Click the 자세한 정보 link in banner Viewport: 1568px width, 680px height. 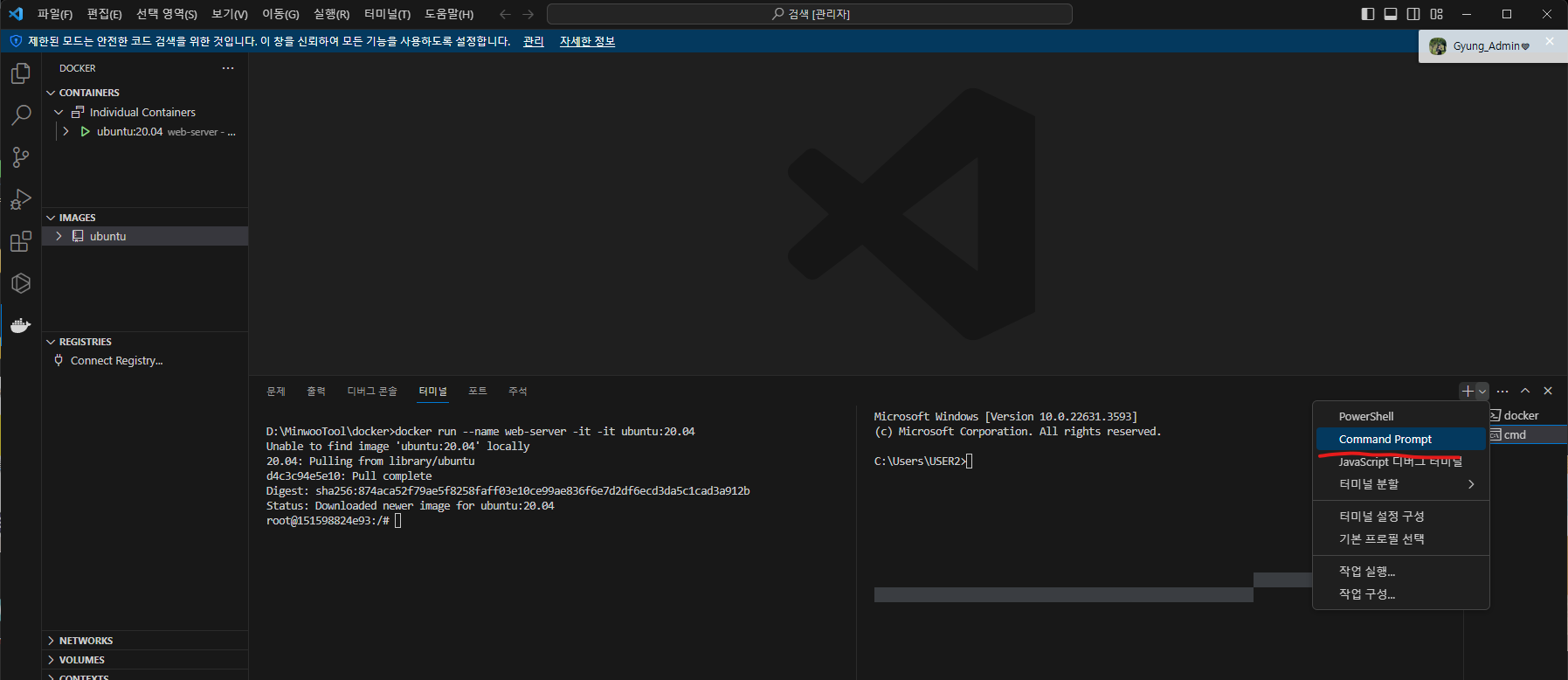(587, 41)
